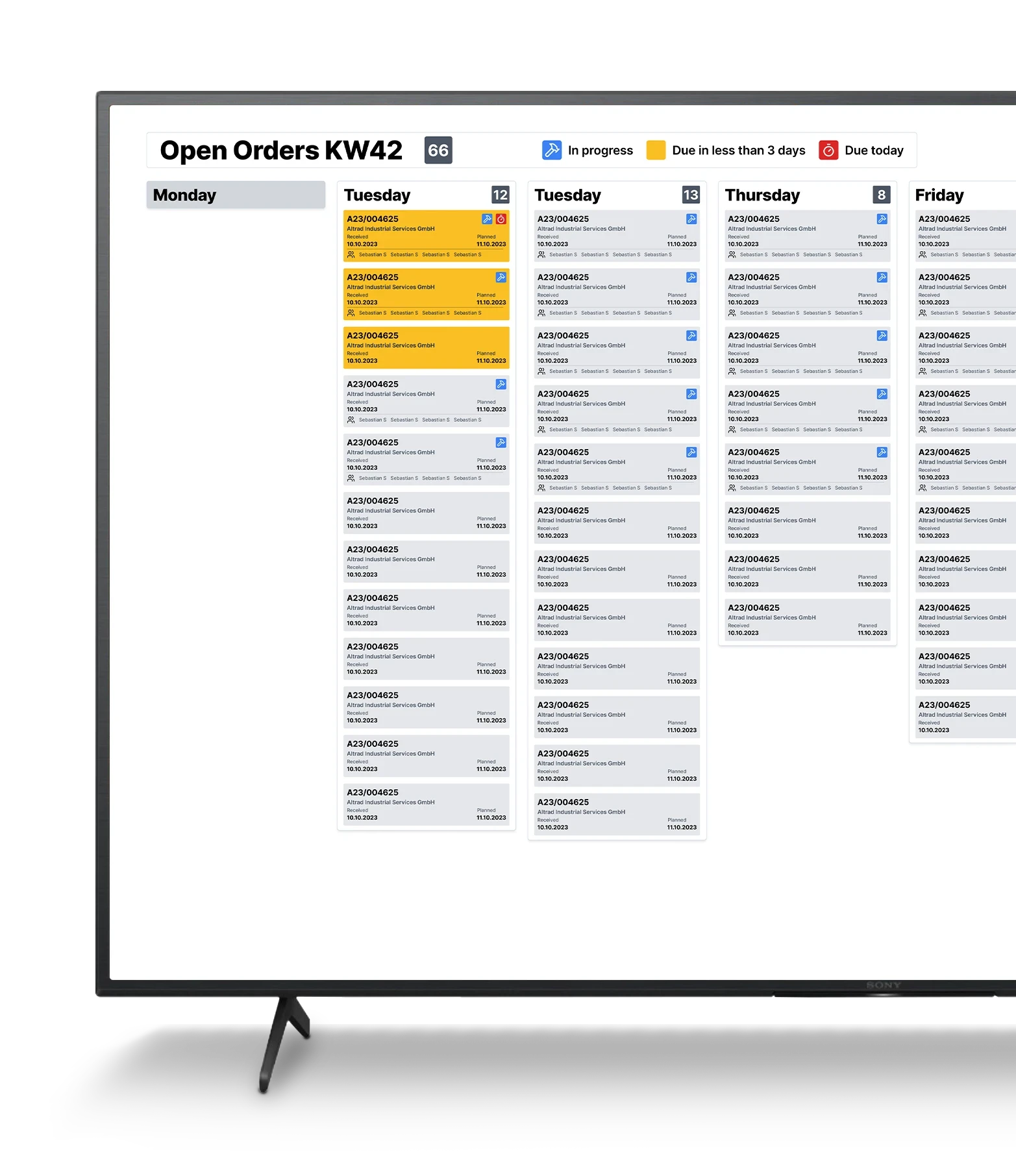The image size is (1016, 1176).
Task: Click the yellow Due in less than 3 days swatch
Action: point(656,150)
